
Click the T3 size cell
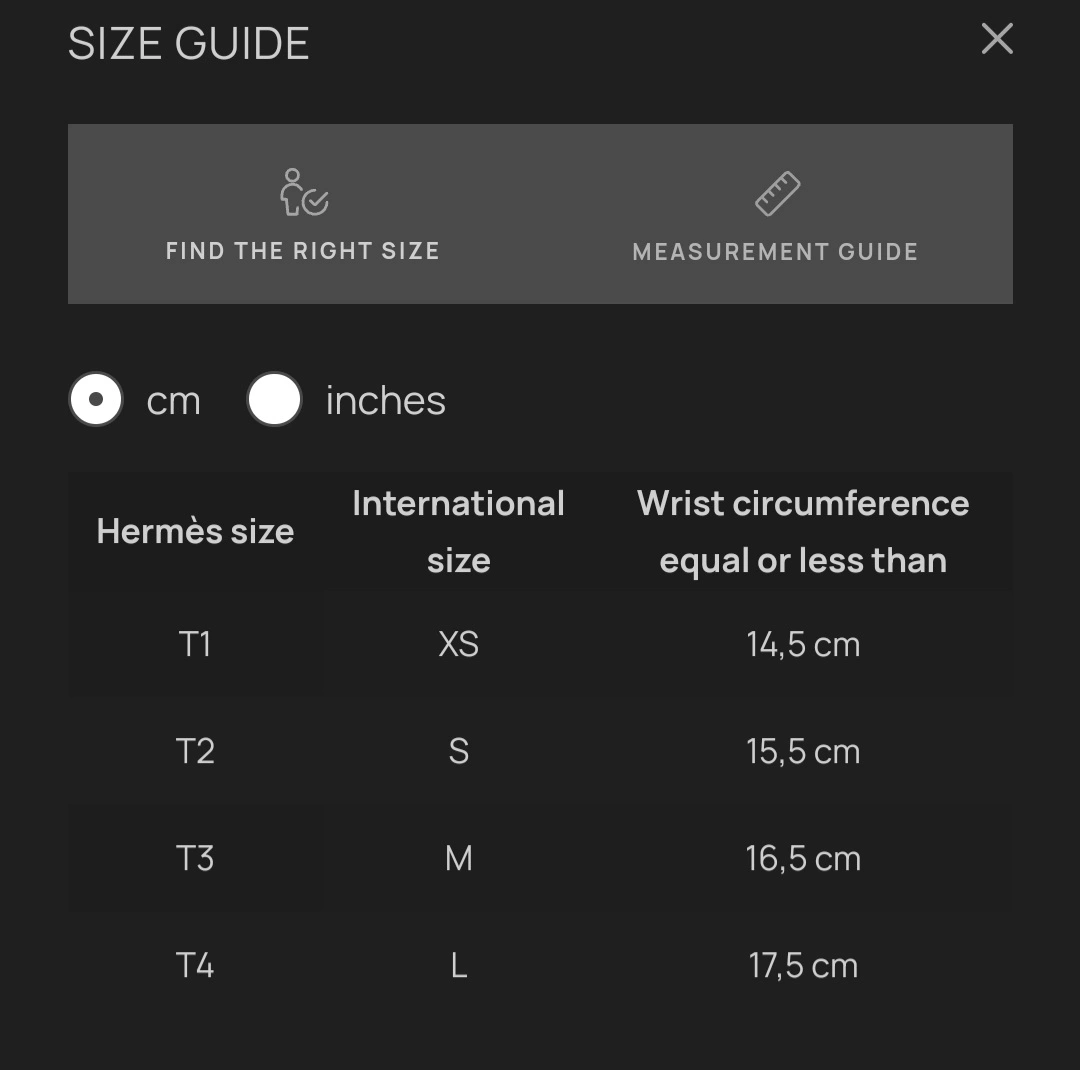tap(195, 858)
